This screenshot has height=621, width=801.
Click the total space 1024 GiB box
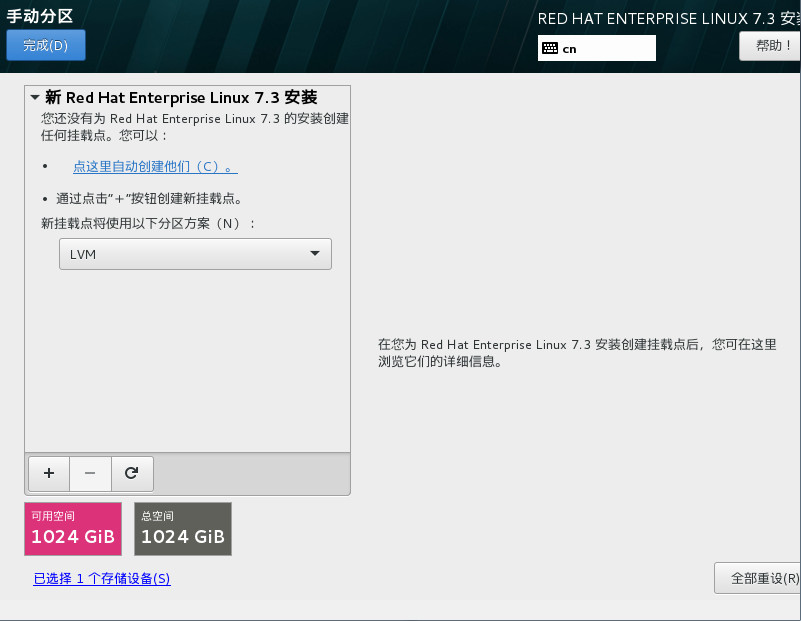coord(183,529)
